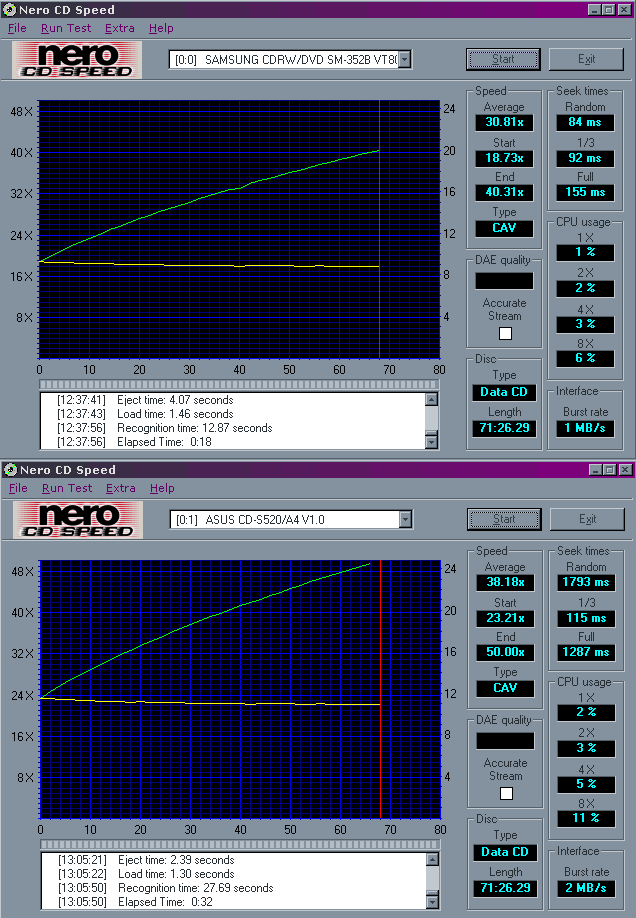Open Help menu in Samsung window
This screenshot has height=918, width=636.
tap(161, 28)
